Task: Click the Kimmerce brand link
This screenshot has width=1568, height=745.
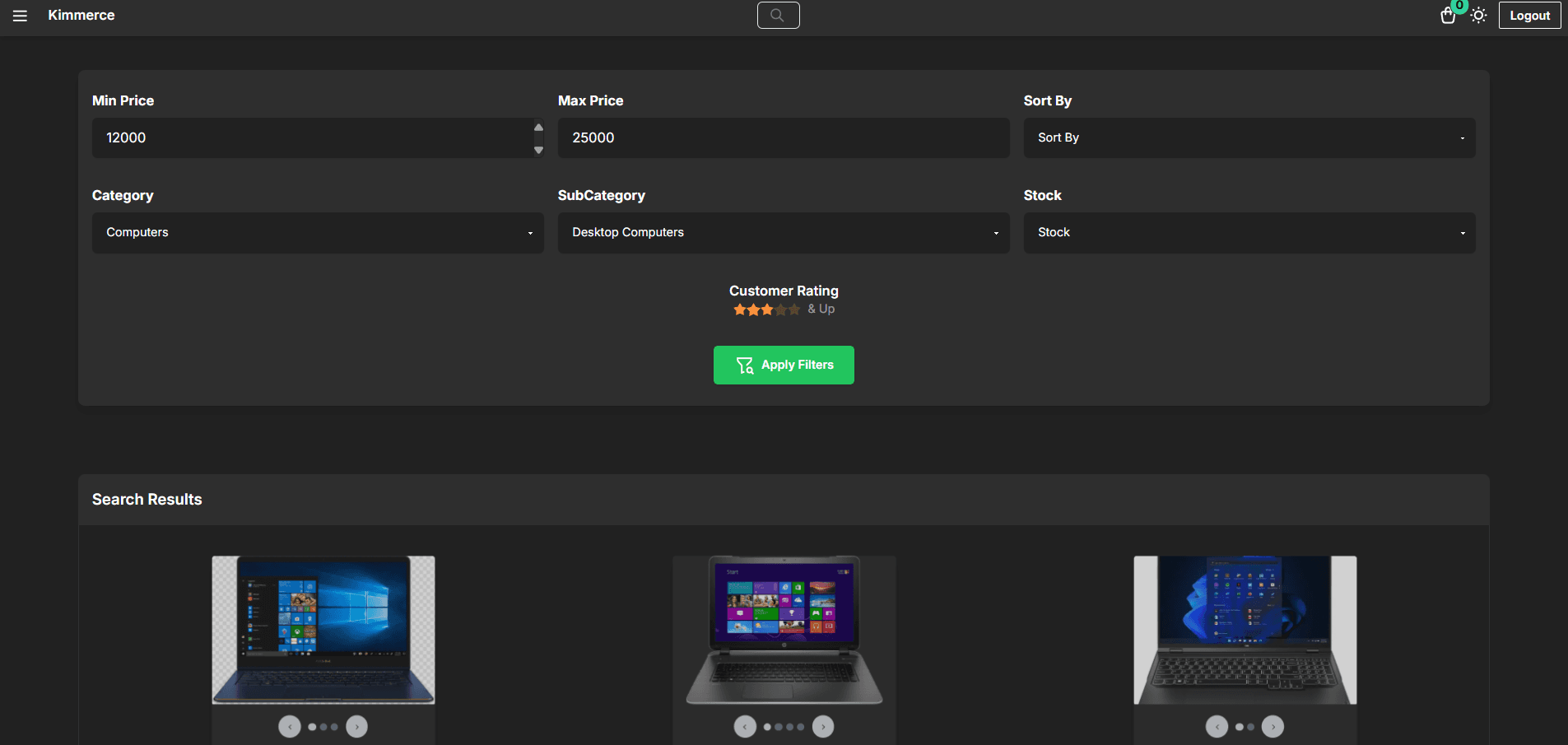Action: coord(81,15)
